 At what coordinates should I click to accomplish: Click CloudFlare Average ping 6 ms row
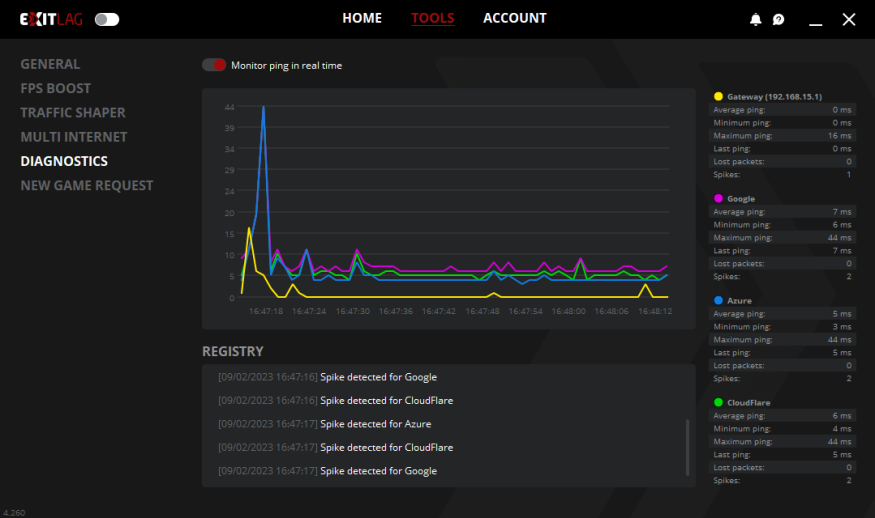click(782, 416)
